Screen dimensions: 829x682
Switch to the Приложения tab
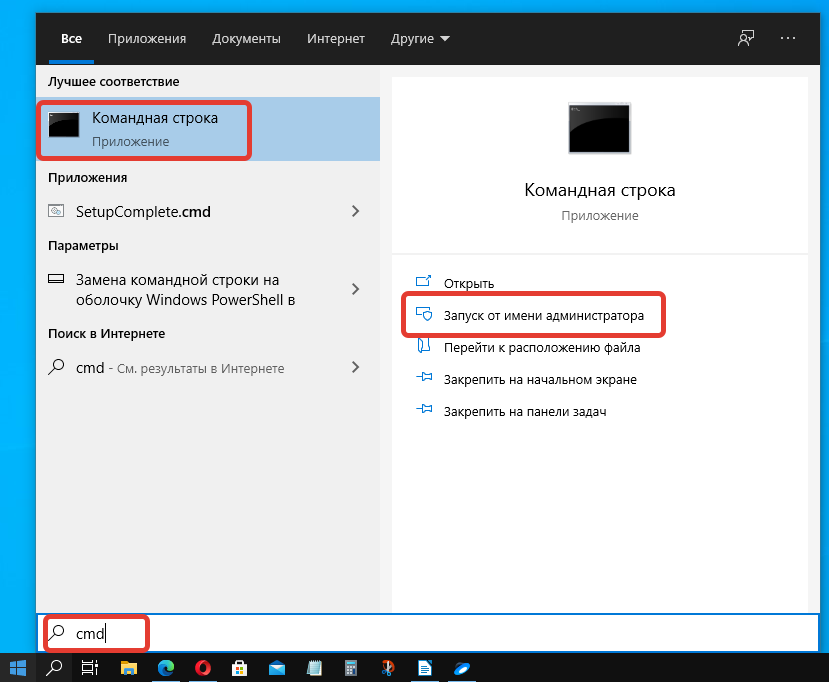147,39
